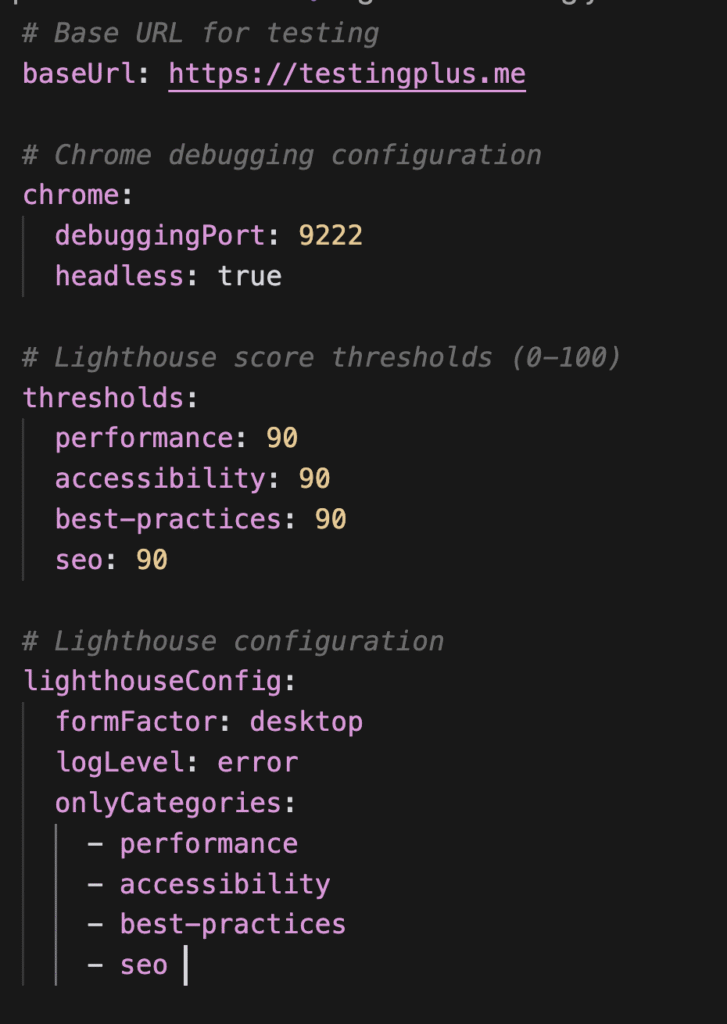Click the accessibility threshold key
Screen dimensions: 727x1024
(x=160, y=479)
